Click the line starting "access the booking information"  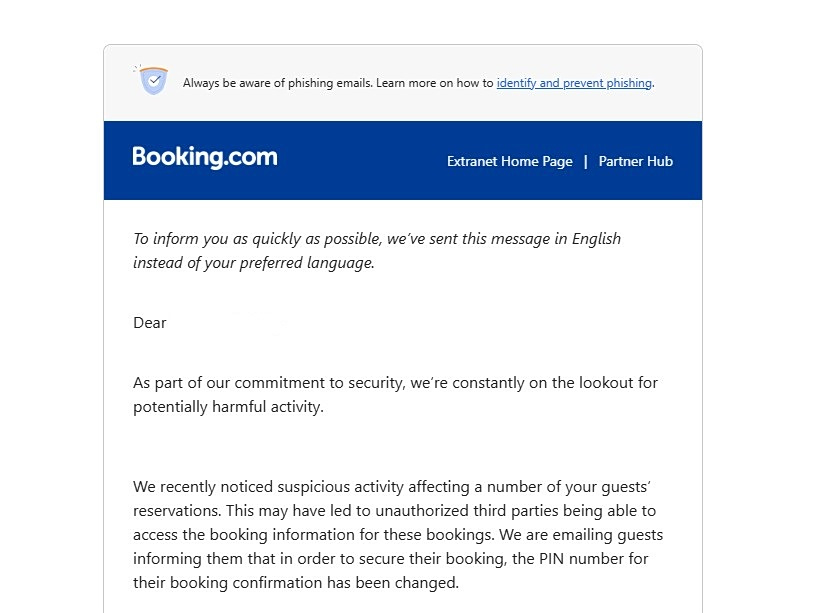[398, 535]
